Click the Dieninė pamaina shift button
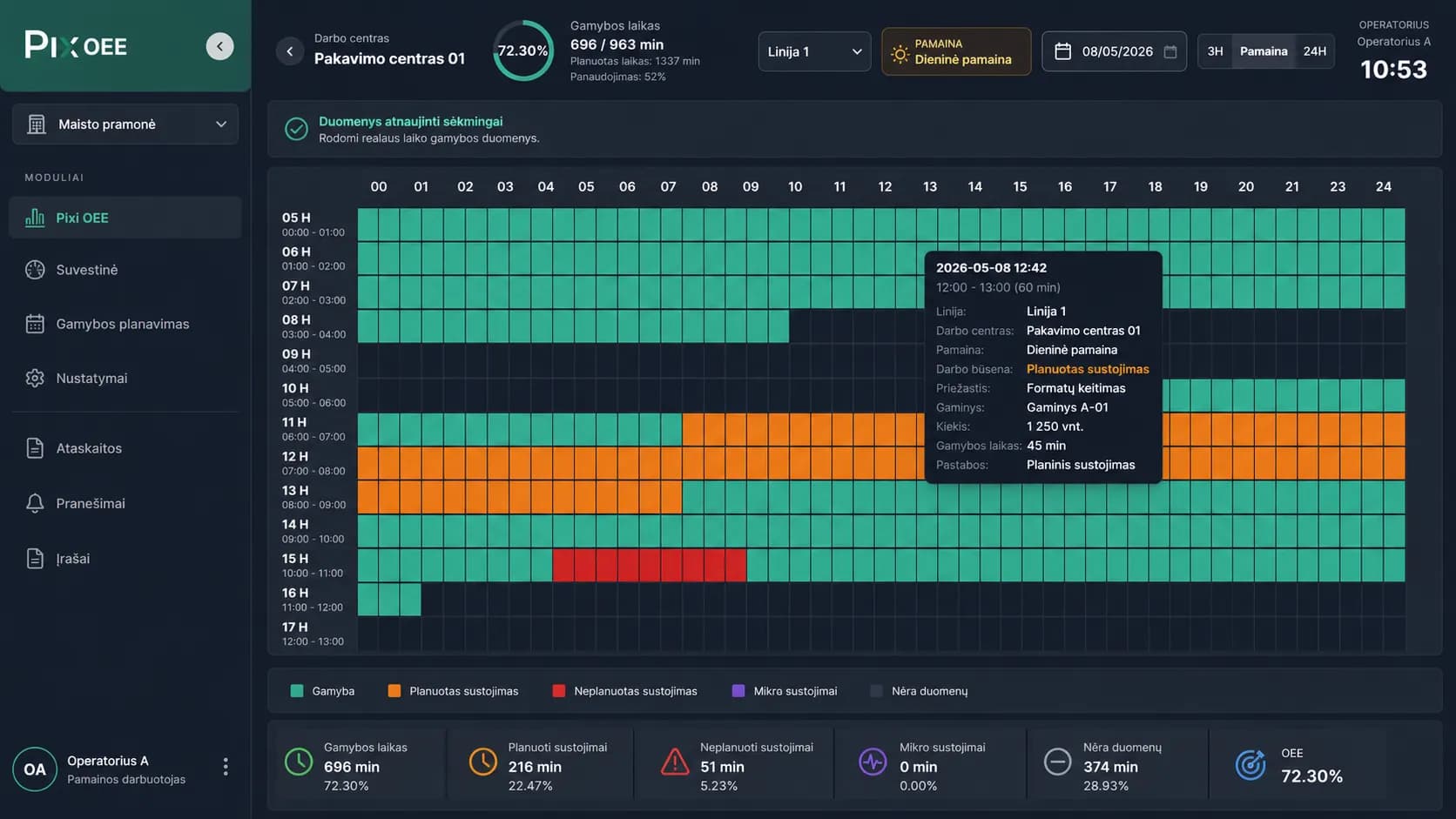This screenshot has height=819, width=1456. pyautogui.click(x=956, y=51)
